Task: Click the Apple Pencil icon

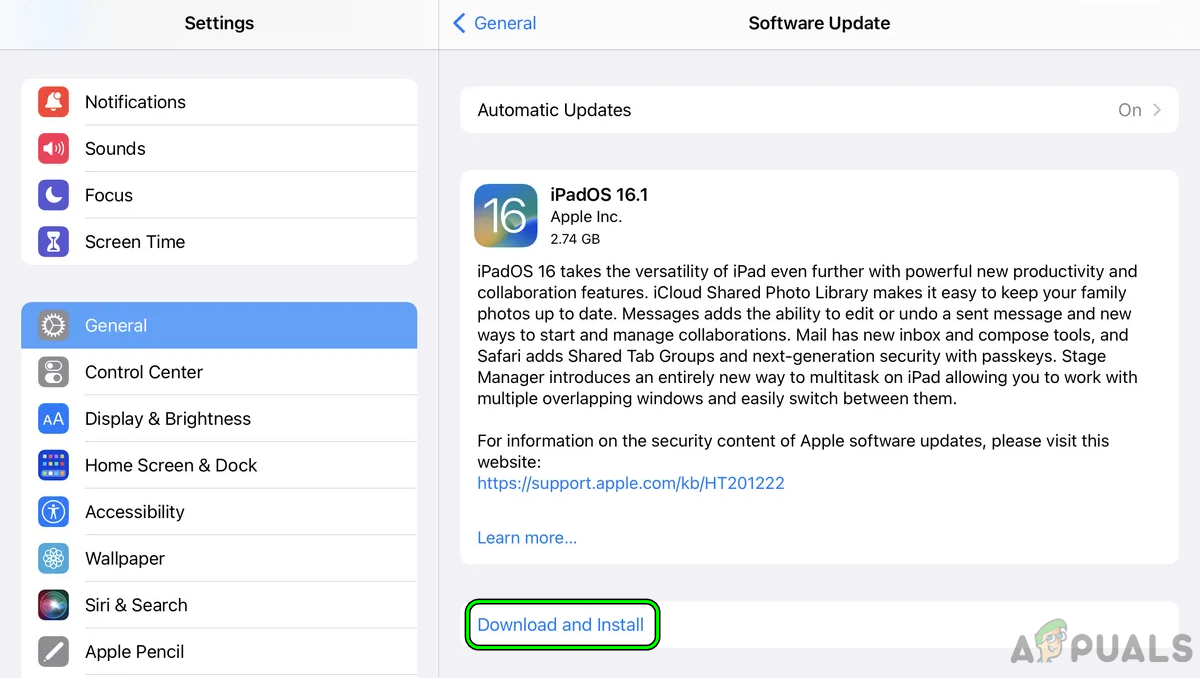Action: 53,651
